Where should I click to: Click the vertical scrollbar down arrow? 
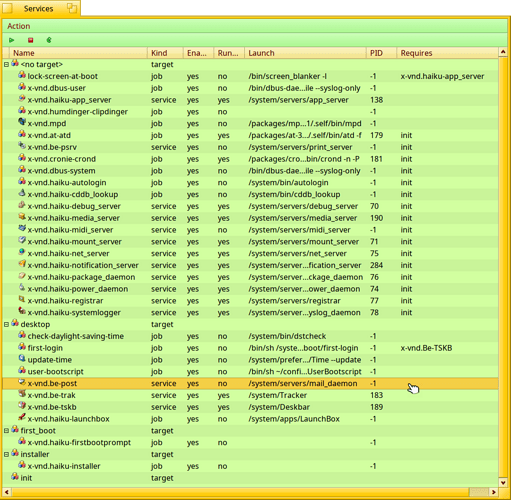503,483
